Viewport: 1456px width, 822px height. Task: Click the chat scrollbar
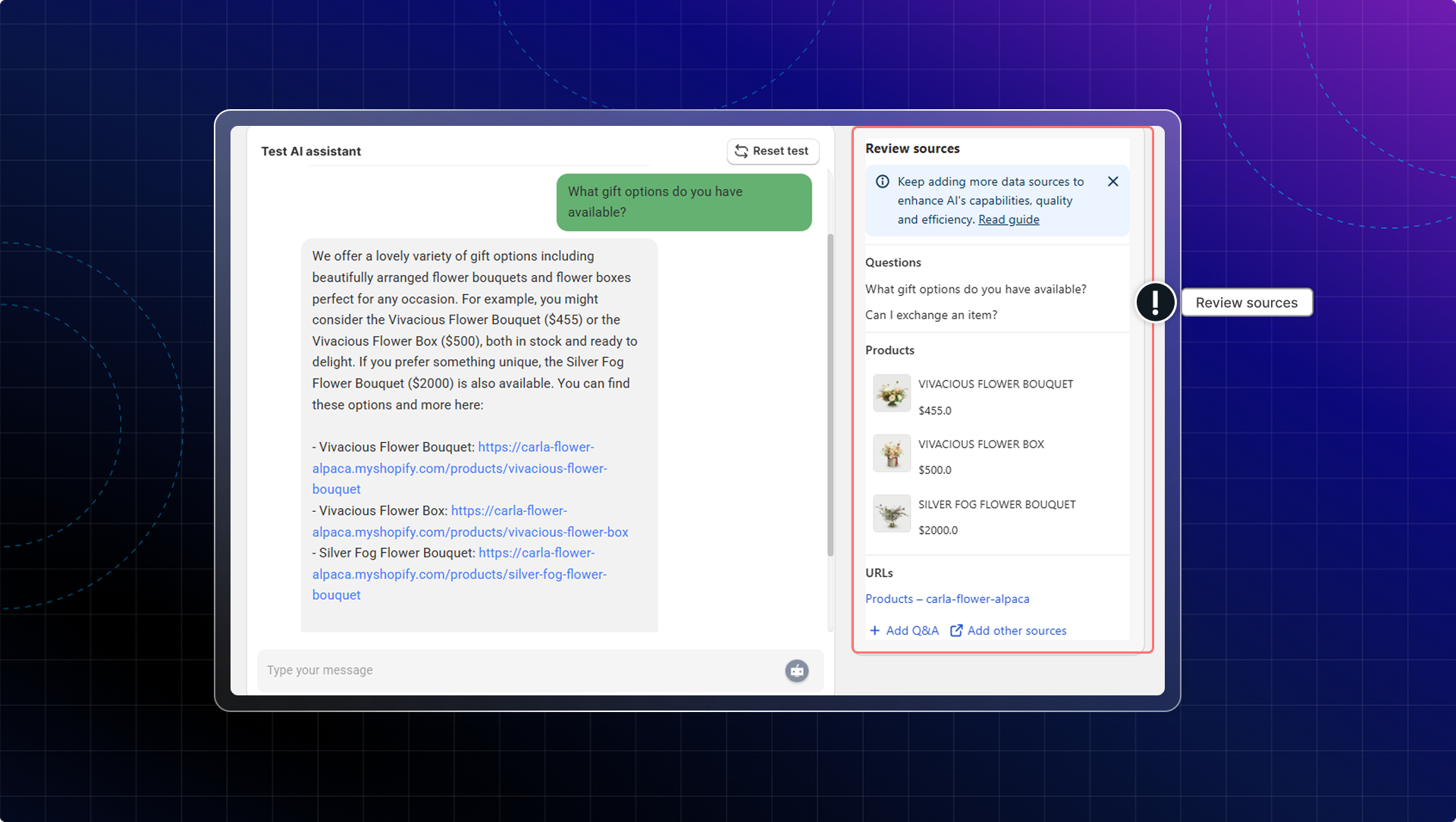tap(830, 394)
